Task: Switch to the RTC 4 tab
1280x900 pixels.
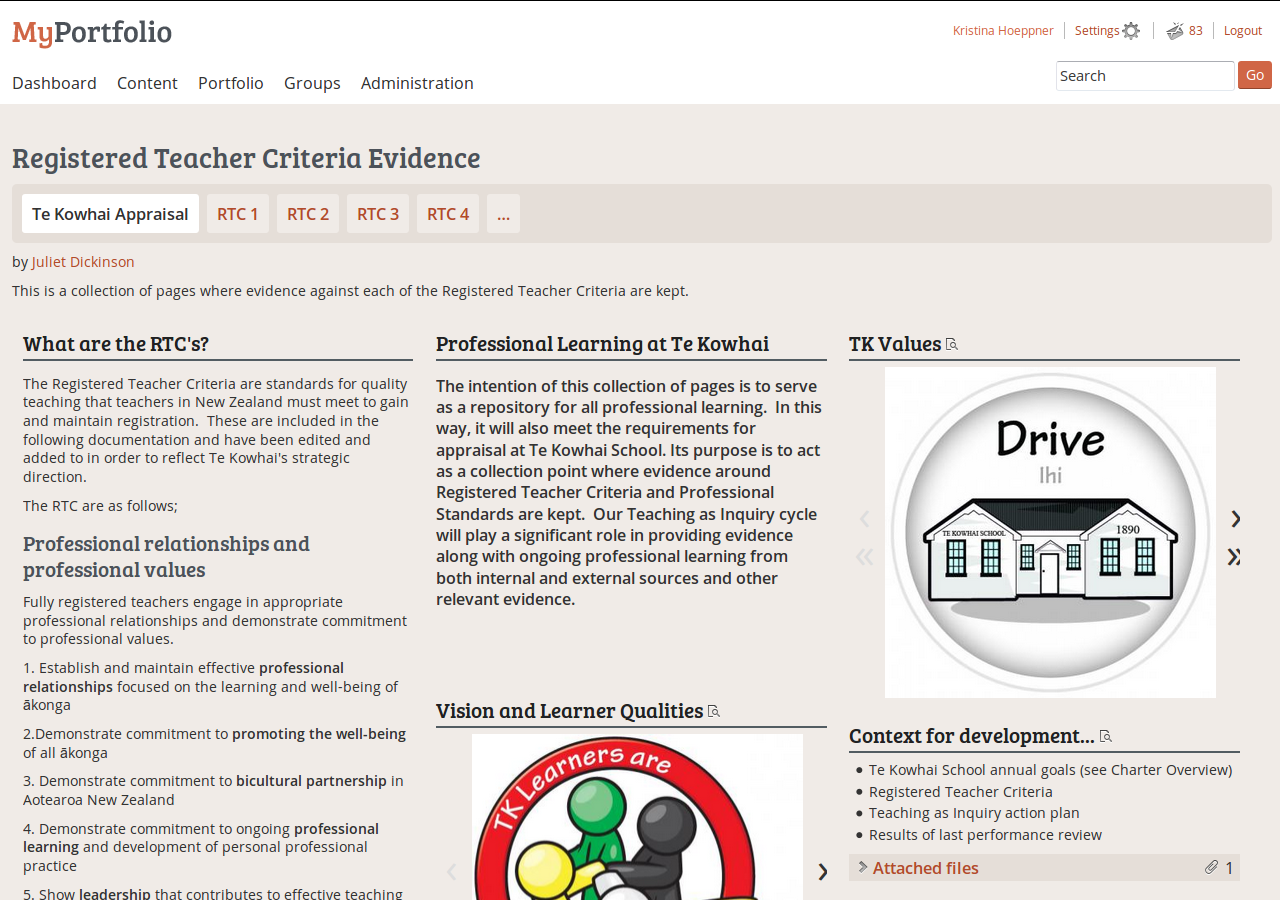Action: pos(448,214)
